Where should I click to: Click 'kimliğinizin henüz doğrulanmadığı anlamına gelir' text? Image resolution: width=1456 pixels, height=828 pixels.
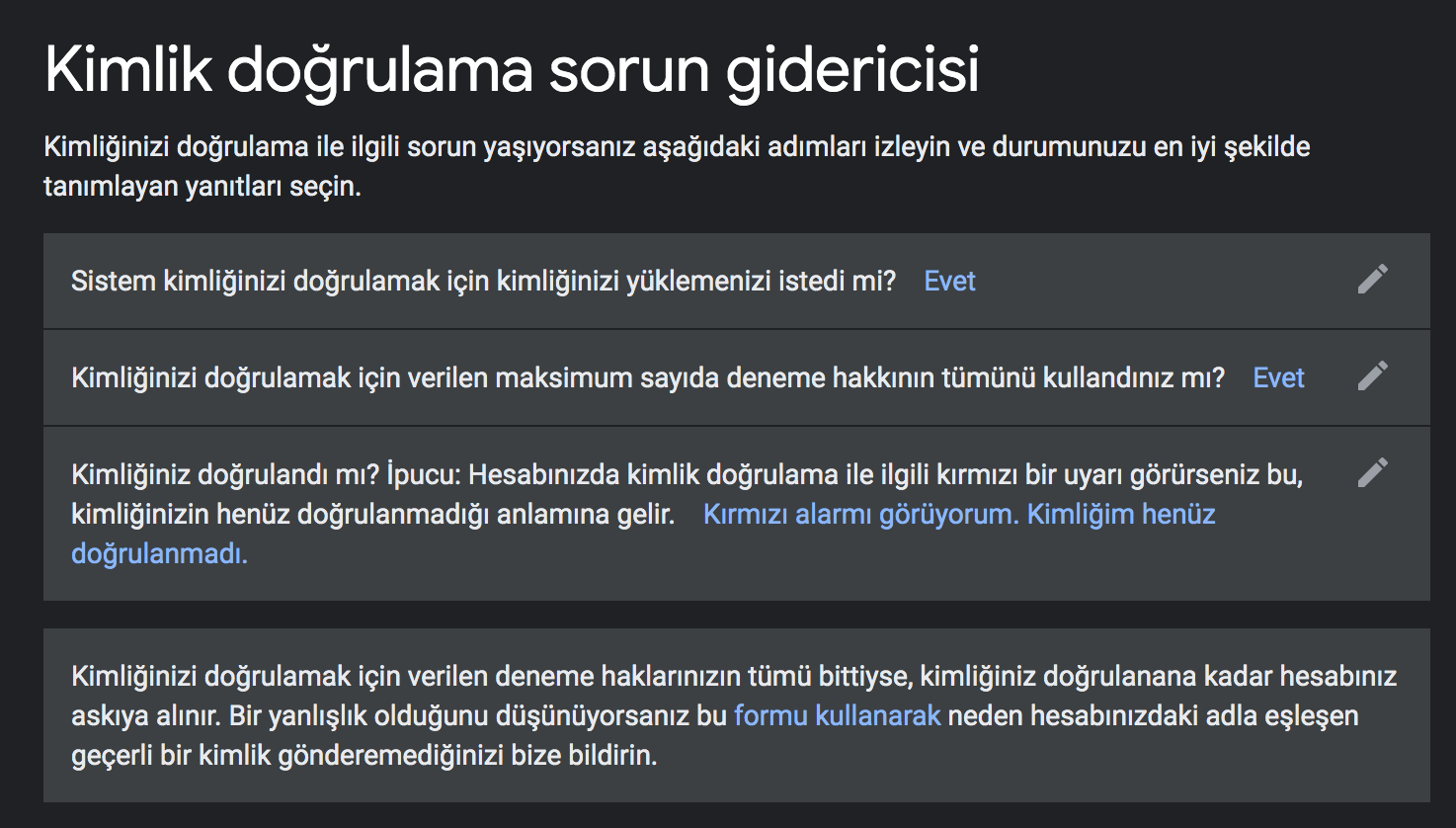(x=372, y=514)
